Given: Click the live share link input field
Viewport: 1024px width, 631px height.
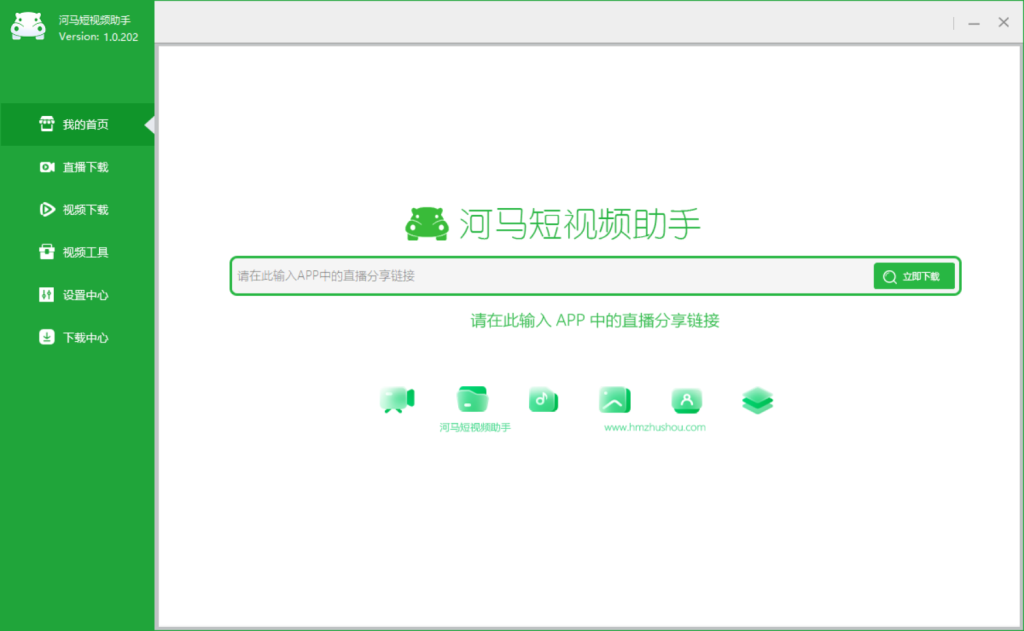Looking at the screenshot, I should click(x=550, y=276).
